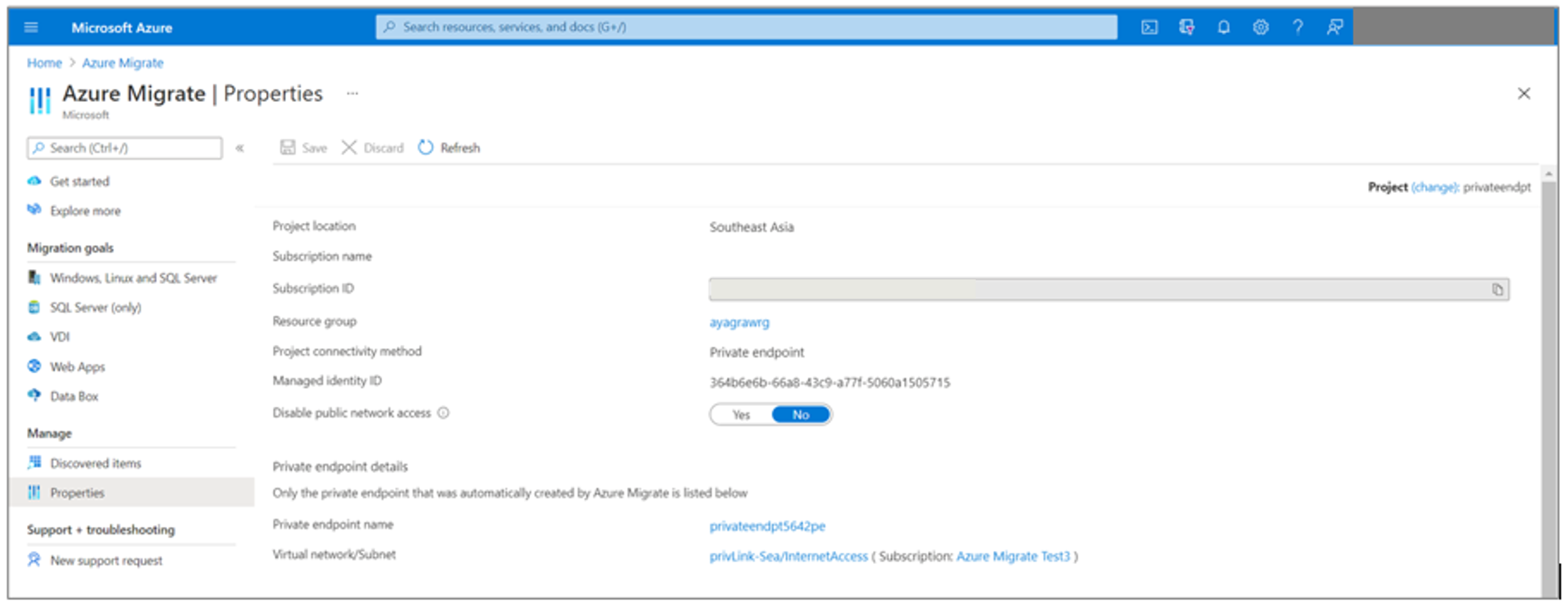Open Discovered items under Manage

point(96,464)
